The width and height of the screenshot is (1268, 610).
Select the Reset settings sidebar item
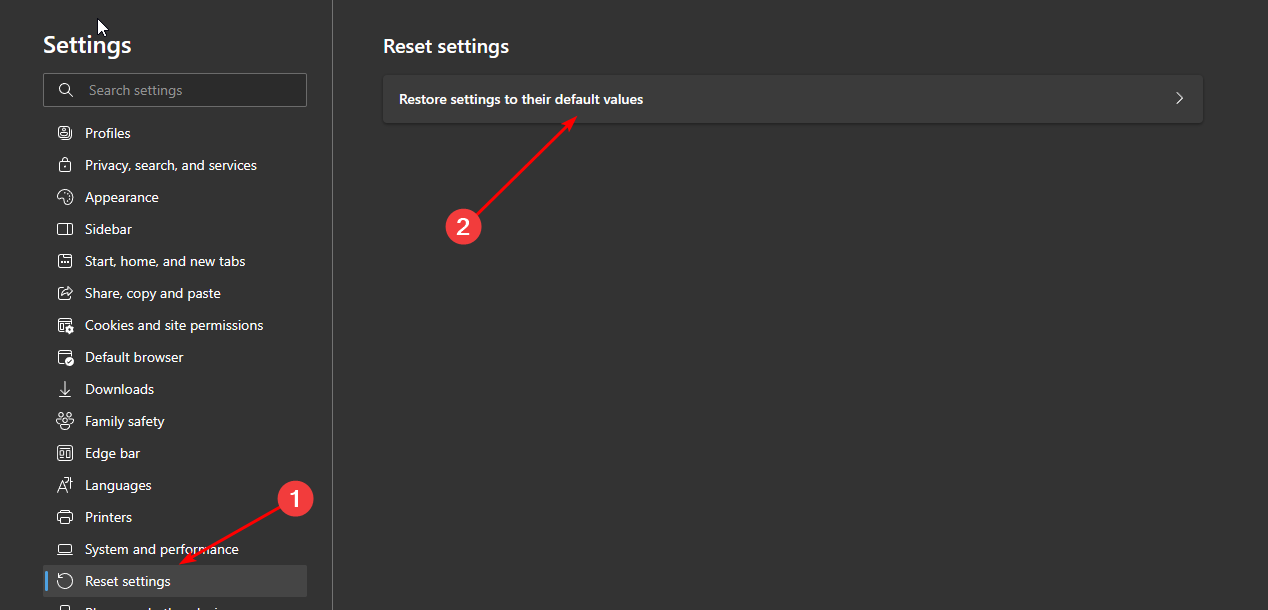click(x=127, y=580)
